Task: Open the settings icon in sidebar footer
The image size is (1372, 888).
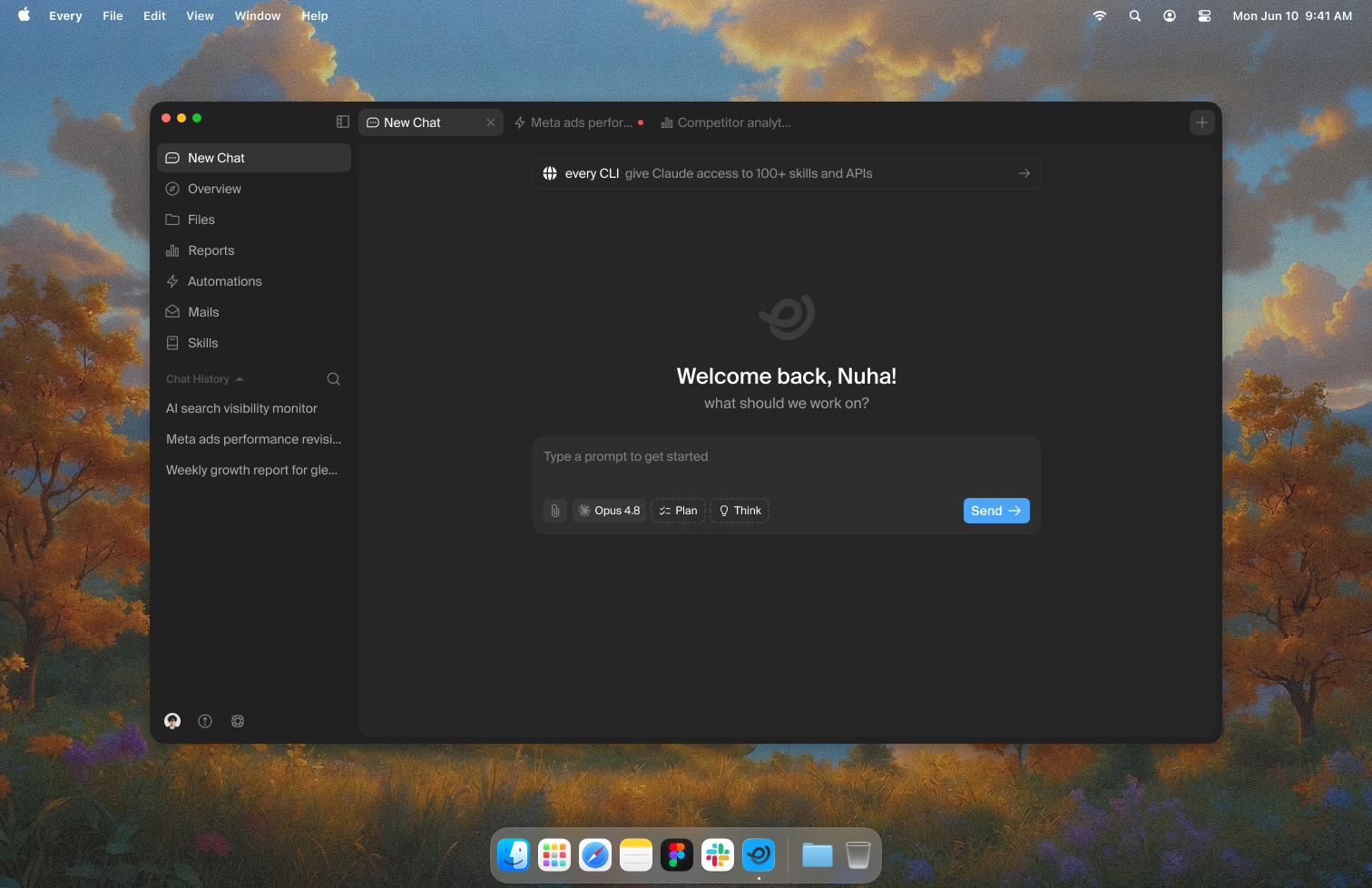Action: (238, 721)
